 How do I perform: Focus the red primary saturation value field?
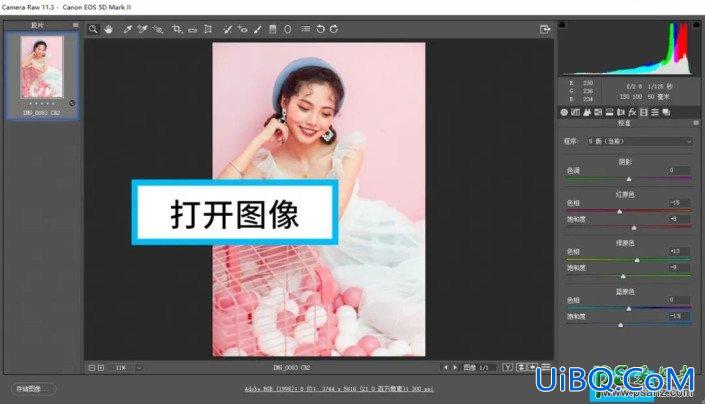point(678,219)
